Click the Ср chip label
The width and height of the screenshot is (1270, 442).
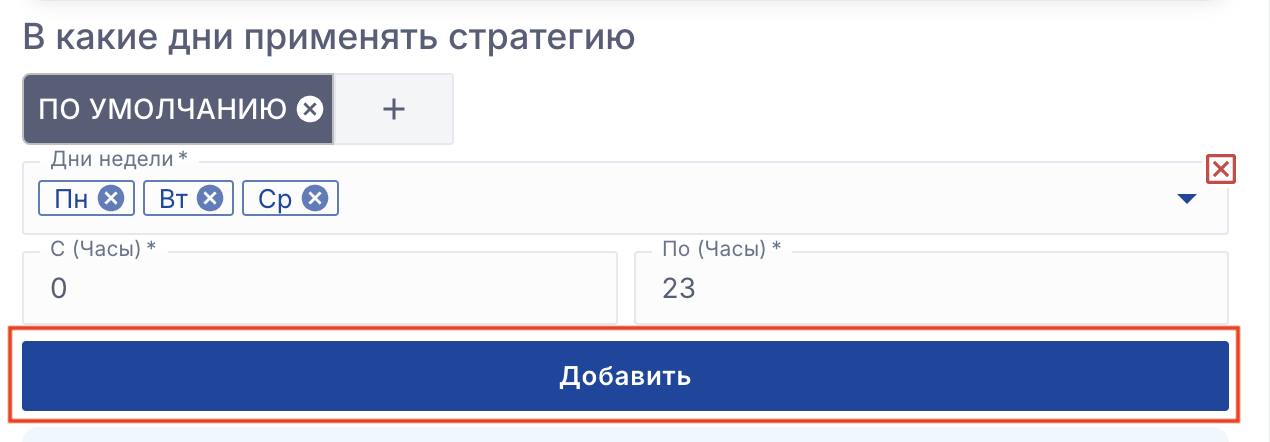coord(275,199)
